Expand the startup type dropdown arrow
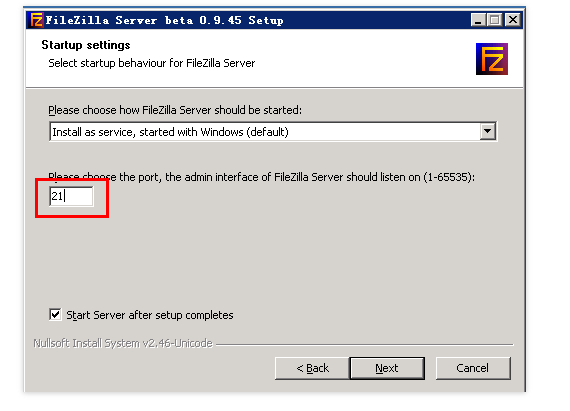 [x=487, y=131]
